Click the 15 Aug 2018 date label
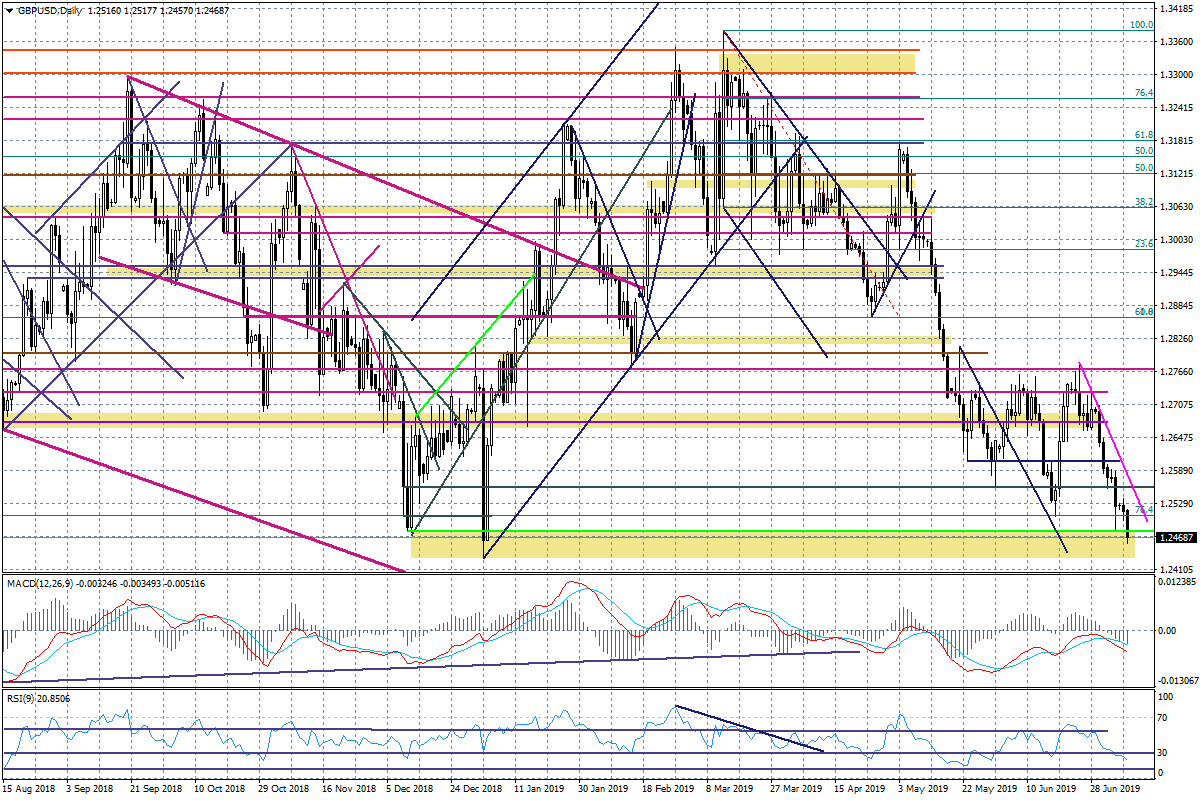1200x800 pixels. (29, 788)
